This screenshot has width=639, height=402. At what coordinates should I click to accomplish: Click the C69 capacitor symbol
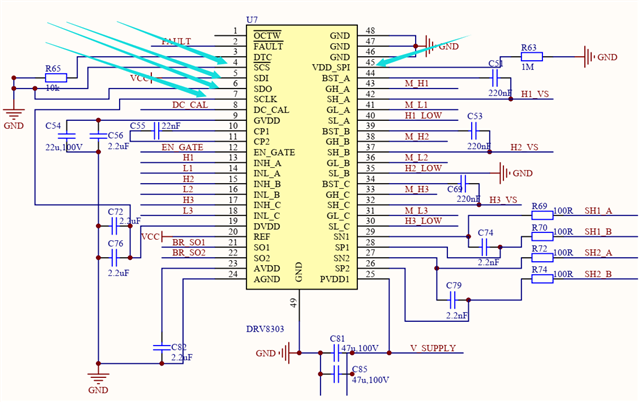click(463, 183)
